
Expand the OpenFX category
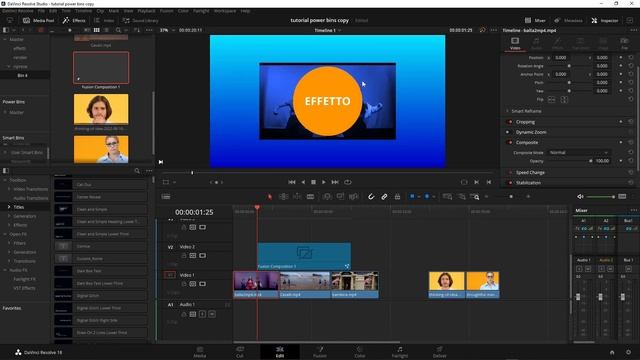pos(5,234)
